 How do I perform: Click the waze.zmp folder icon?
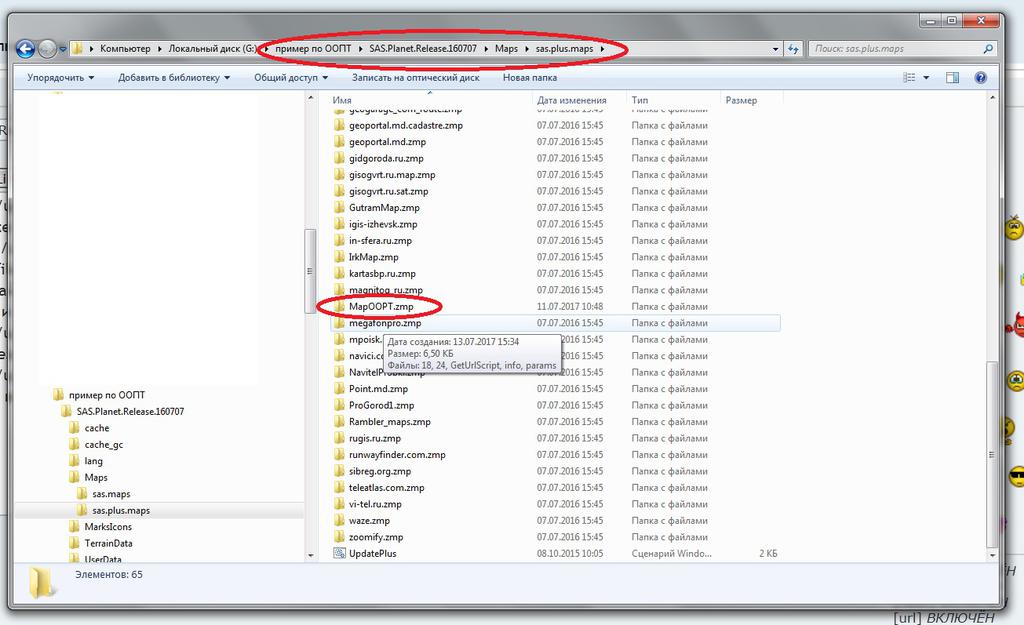point(340,520)
